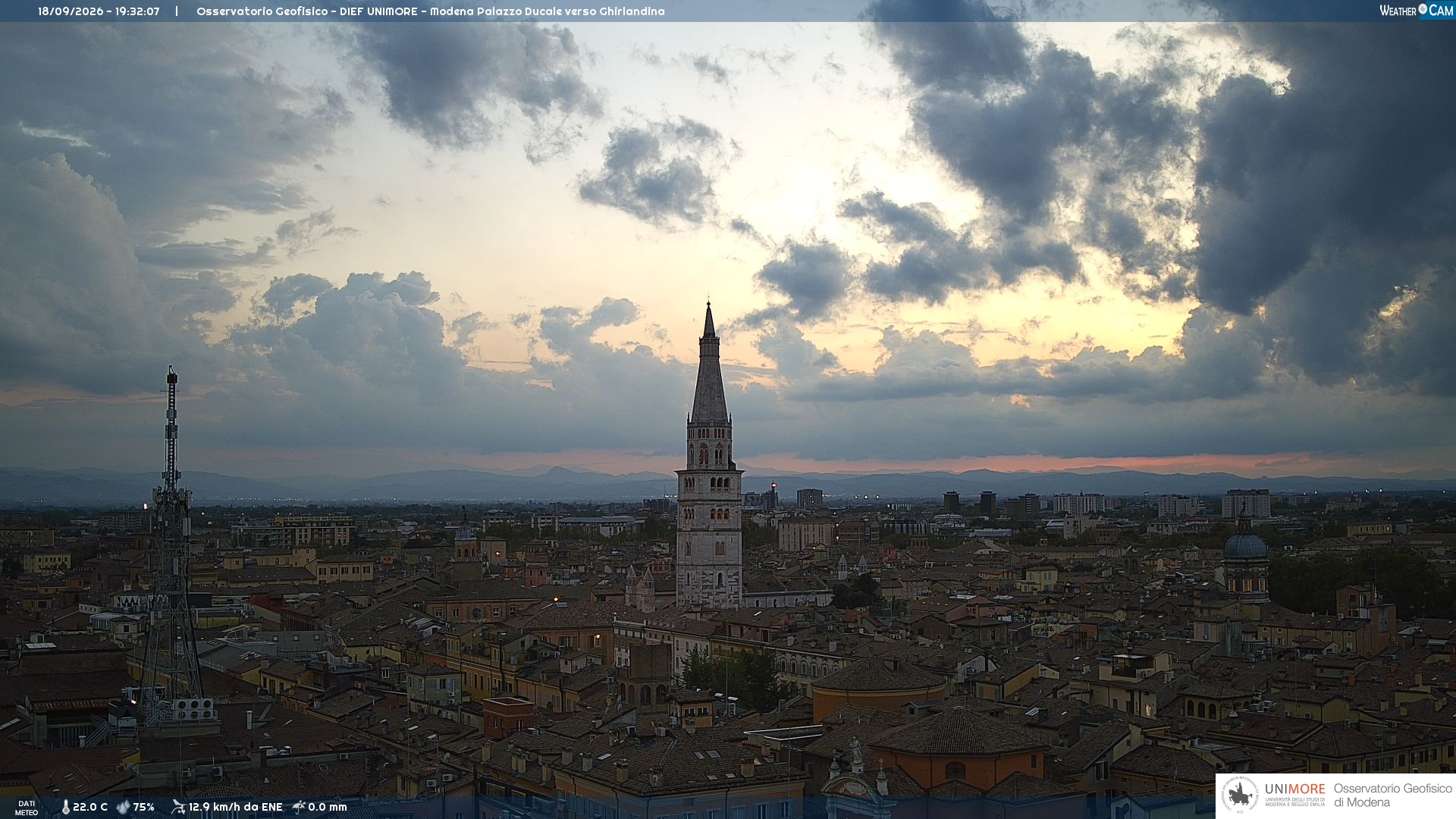Click the date and time stamp 18/09/2026

[x=99, y=11]
